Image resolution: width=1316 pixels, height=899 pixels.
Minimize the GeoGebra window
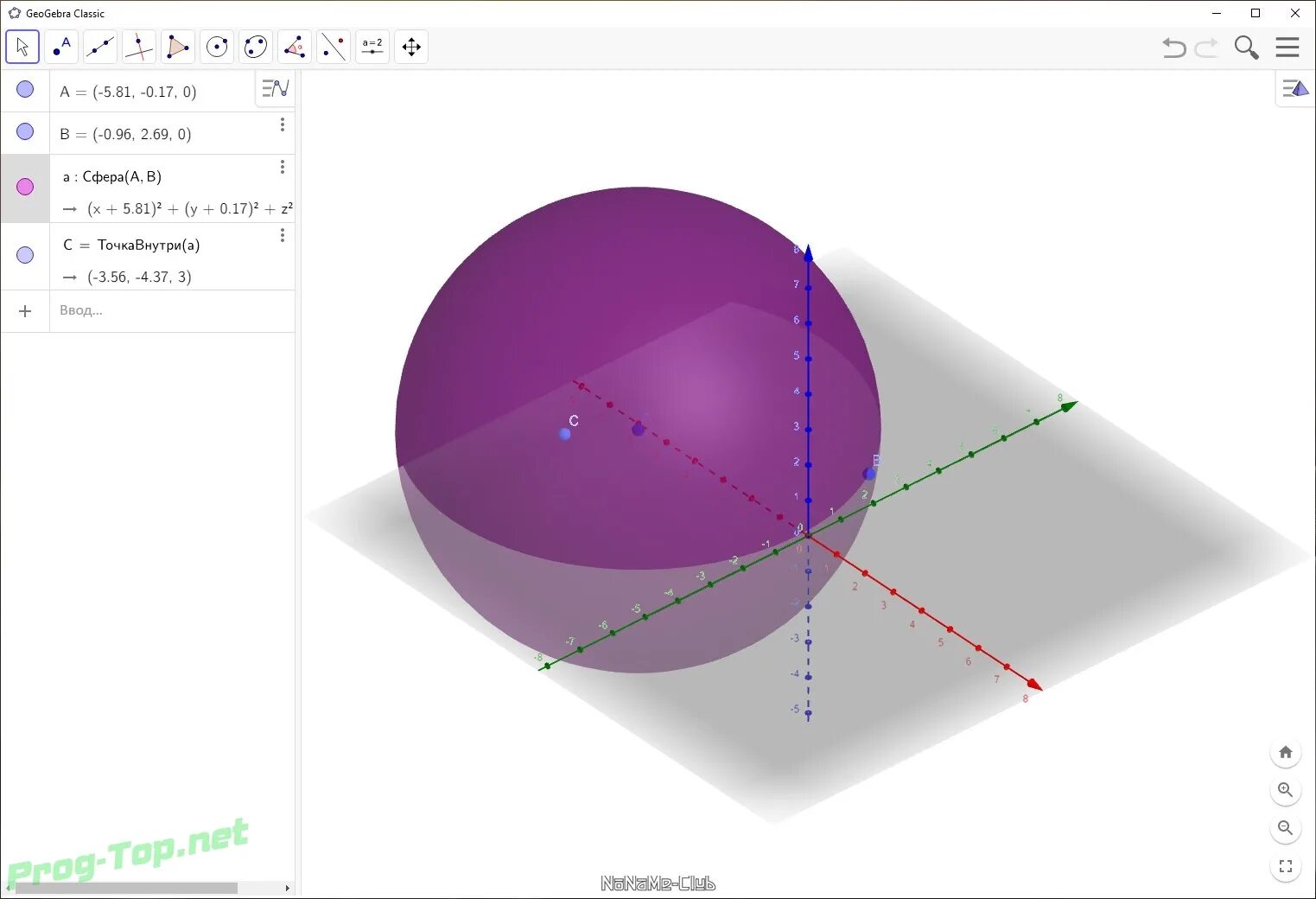1217,13
